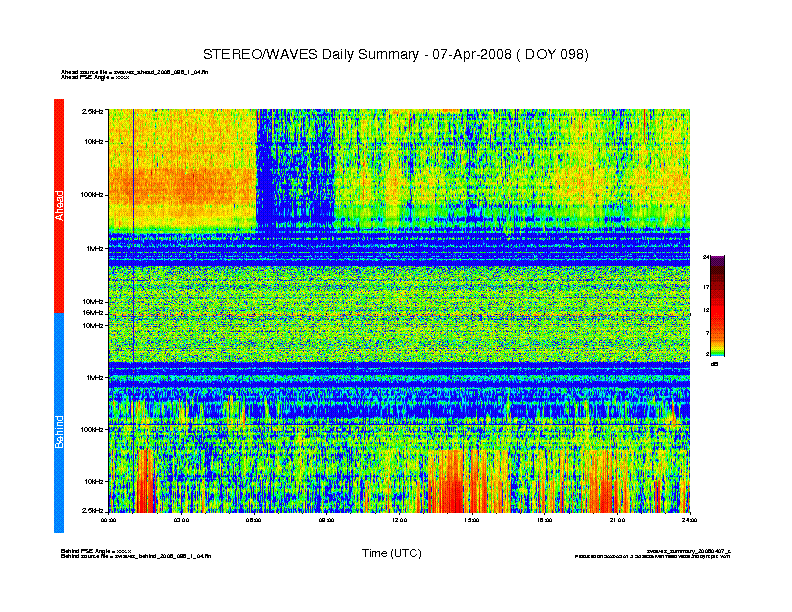Click the '09:00' time tick label
Image resolution: width=792 pixels, height=612 pixels.
click(x=326, y=520)
